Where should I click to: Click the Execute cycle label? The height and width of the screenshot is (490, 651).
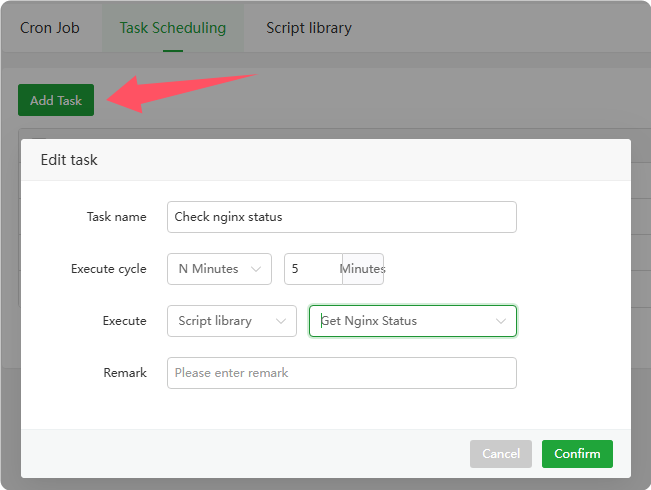tap(109, 269)
